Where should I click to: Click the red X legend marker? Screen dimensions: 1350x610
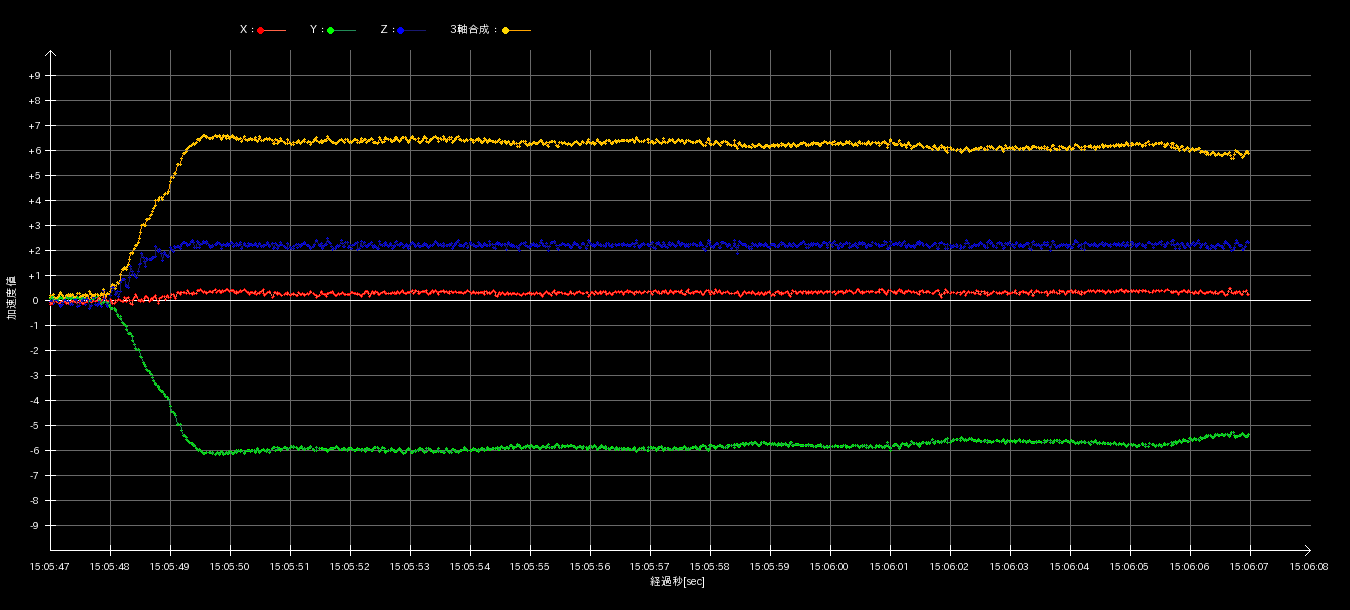point(261,30)
